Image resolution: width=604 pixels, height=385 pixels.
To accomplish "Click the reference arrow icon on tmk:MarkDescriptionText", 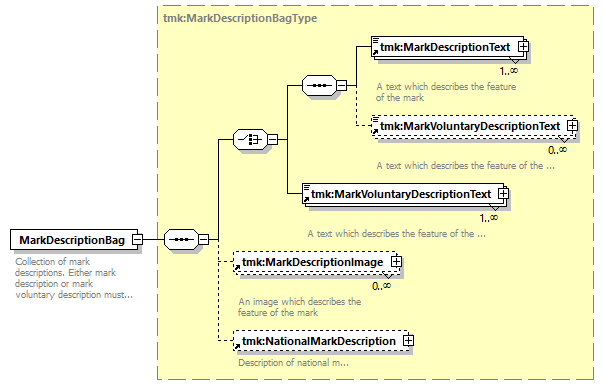I will [376, 52].
